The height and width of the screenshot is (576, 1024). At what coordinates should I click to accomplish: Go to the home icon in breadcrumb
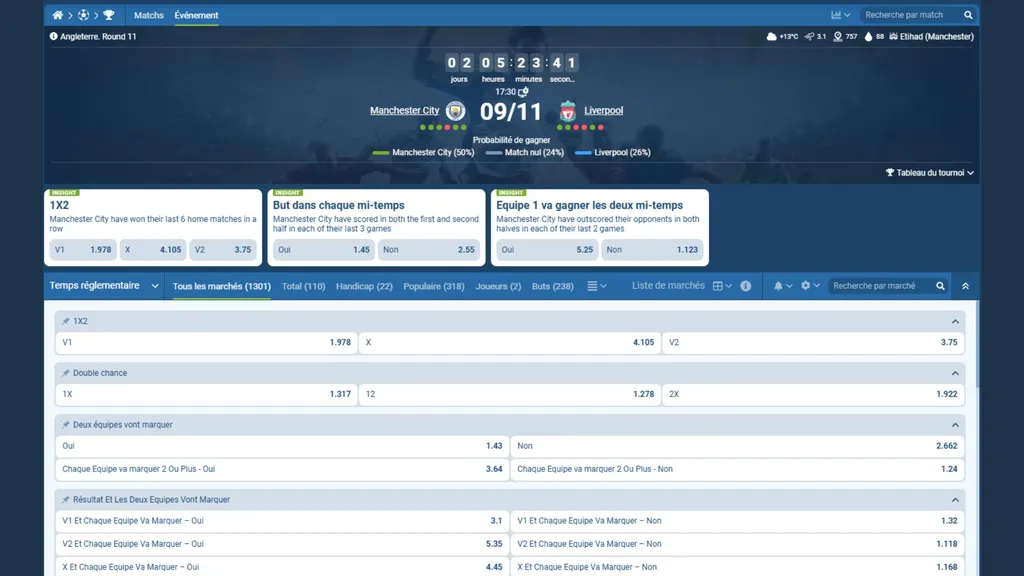coord(58,15)
